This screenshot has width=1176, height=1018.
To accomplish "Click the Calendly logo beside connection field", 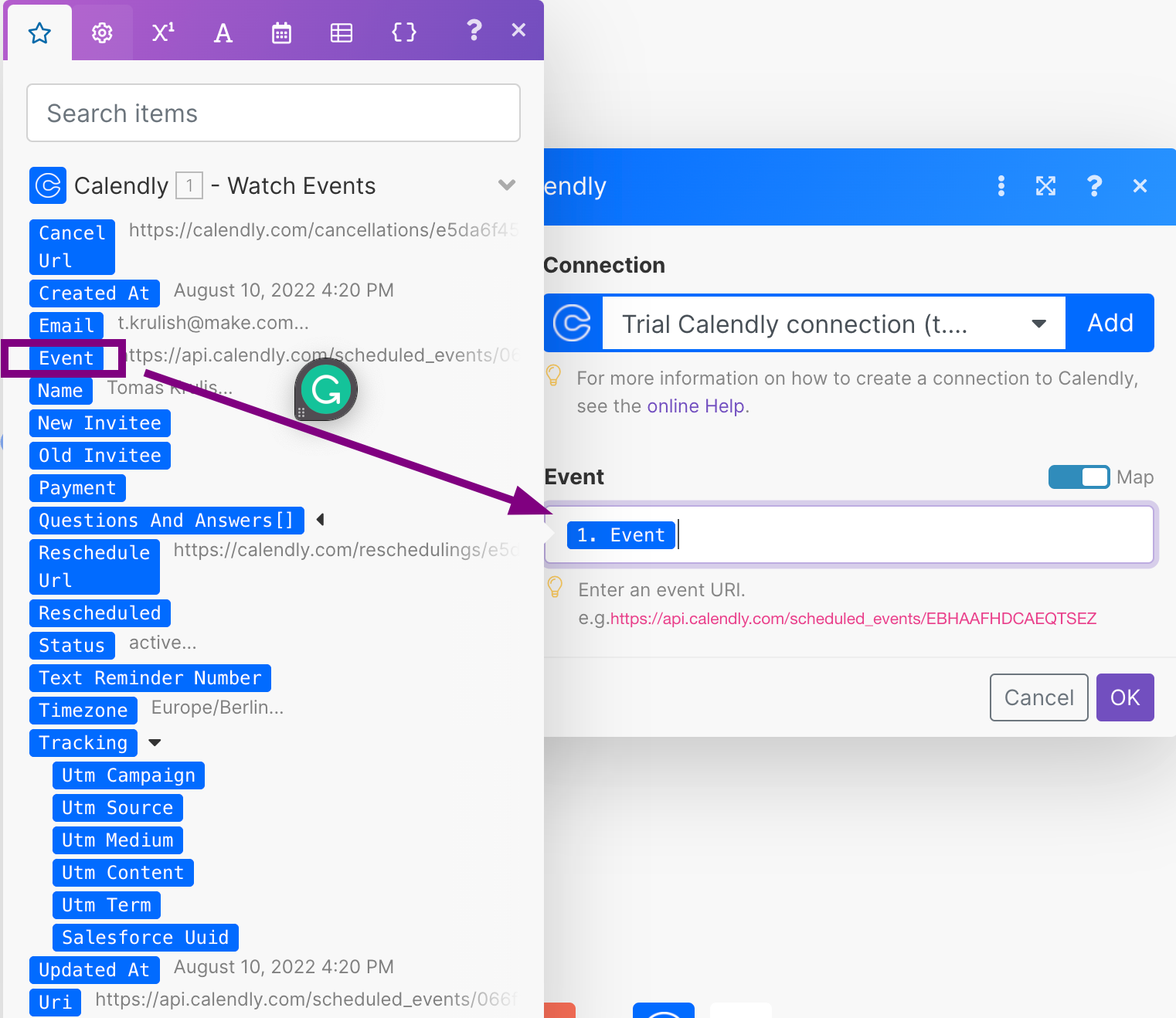I will coord(573,323).
